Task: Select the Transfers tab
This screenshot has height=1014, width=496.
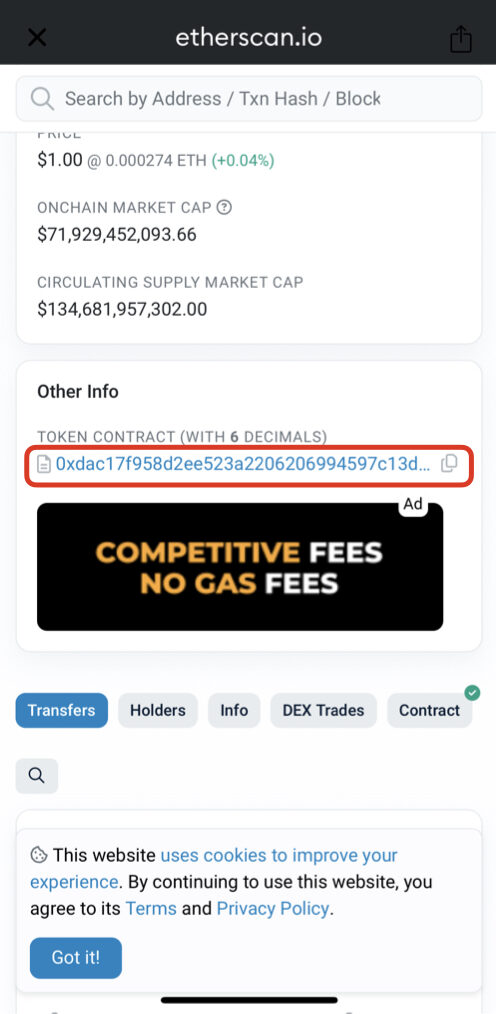Action: (x=61, y=710)
